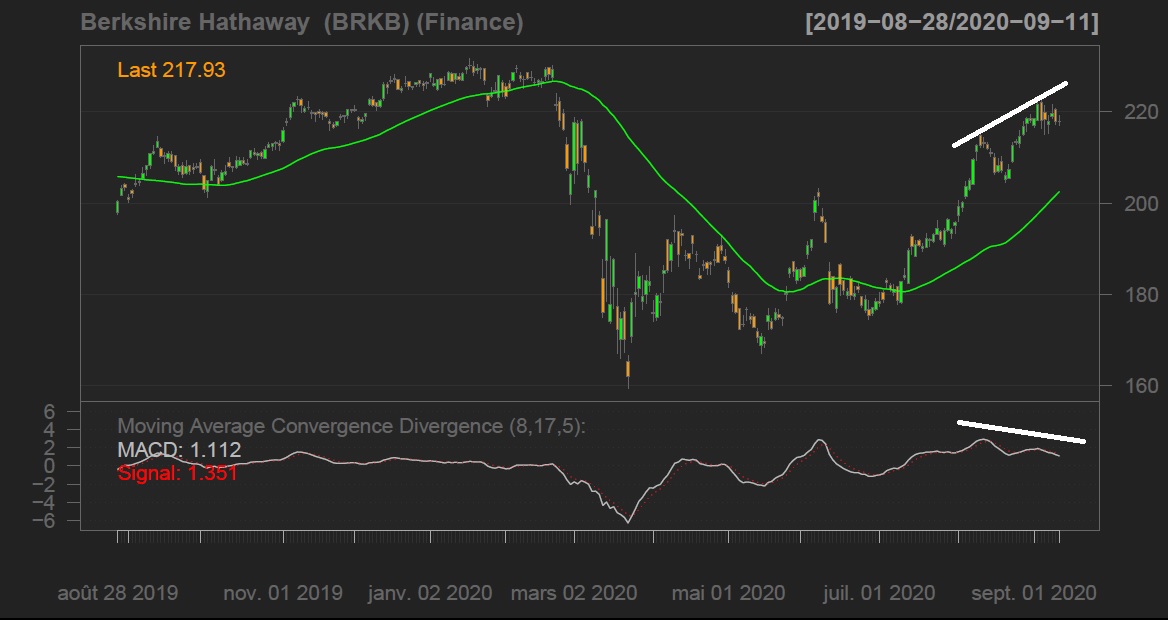Click the March 2020 lowest candlestick near 160

(629, 370)
